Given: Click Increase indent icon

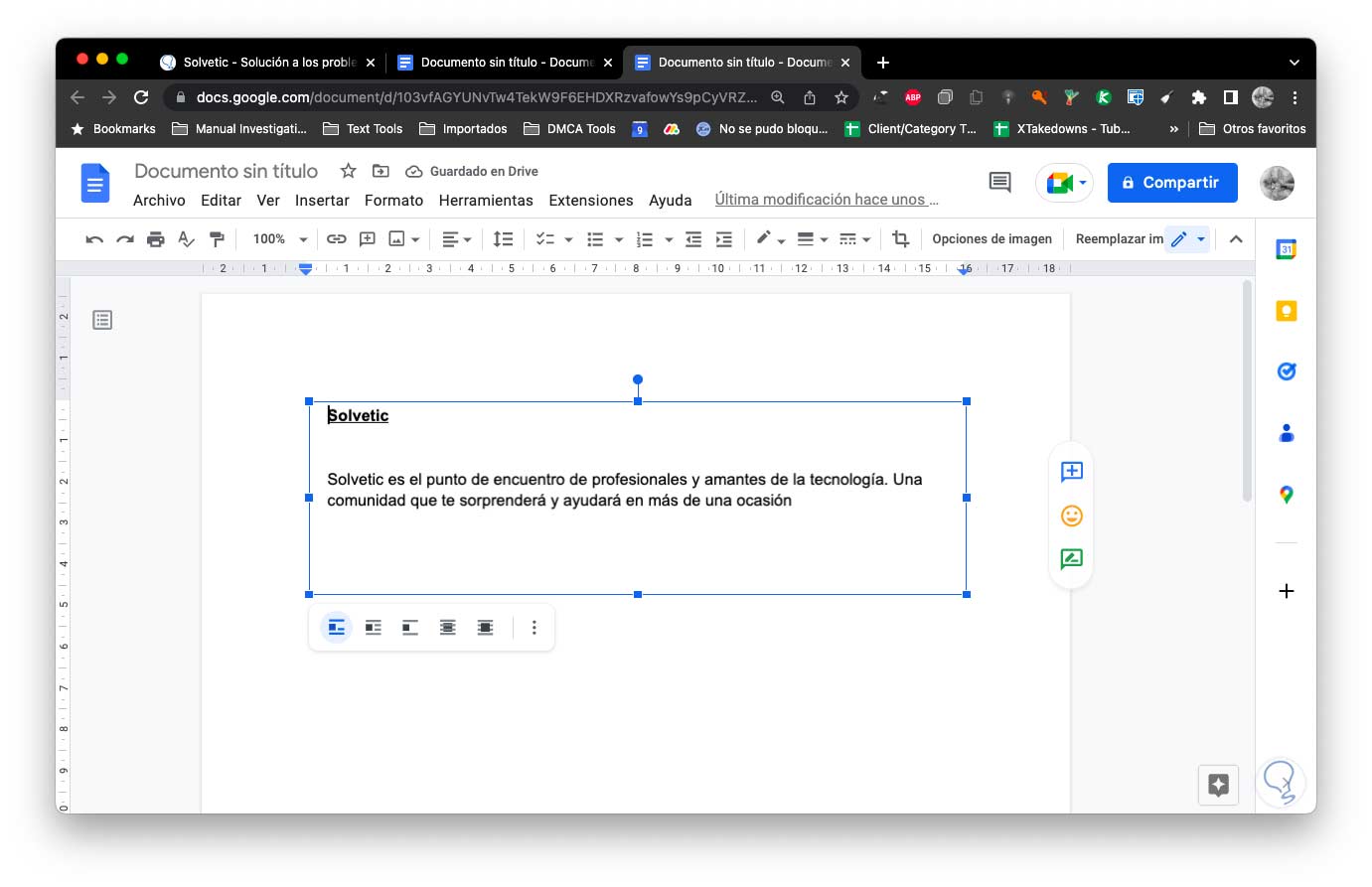Looking at the screenshot, I should click(x=724, y=239).
